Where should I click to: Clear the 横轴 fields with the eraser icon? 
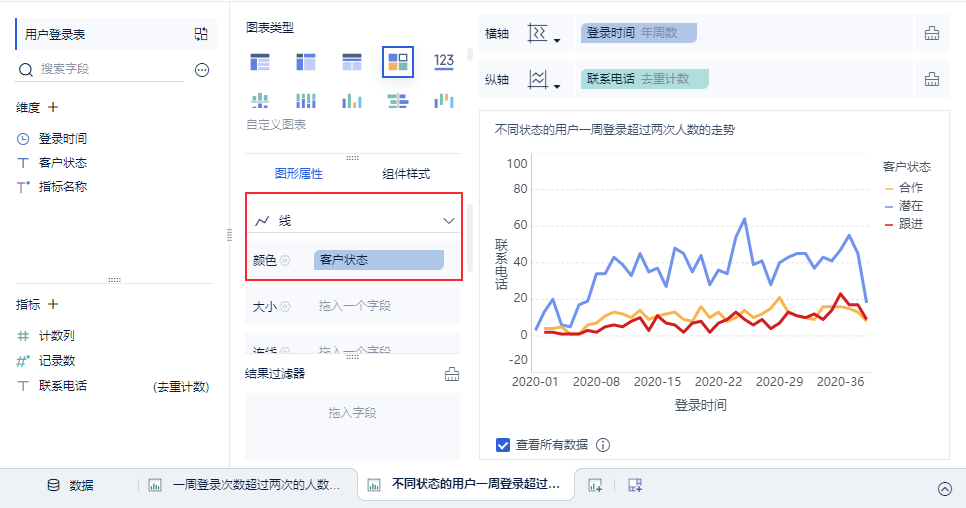click(932, 33)
